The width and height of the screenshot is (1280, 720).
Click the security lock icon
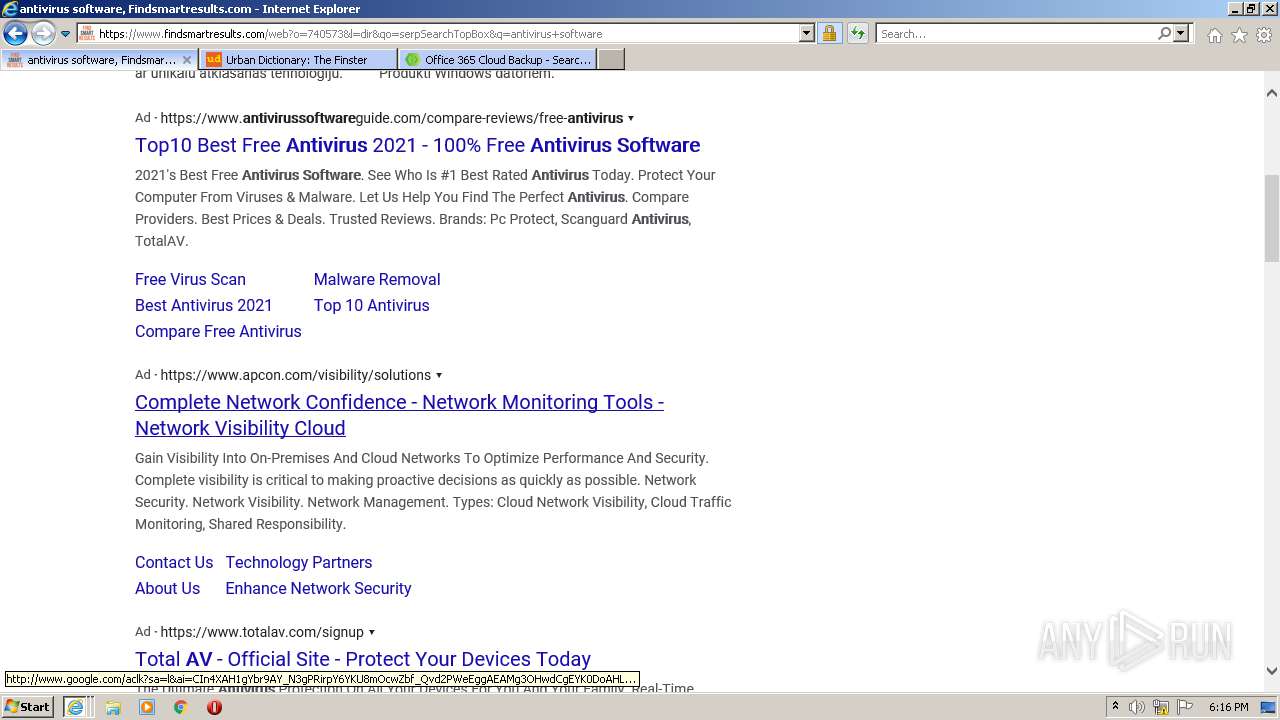pyautogui.click(x=829, y=33)
